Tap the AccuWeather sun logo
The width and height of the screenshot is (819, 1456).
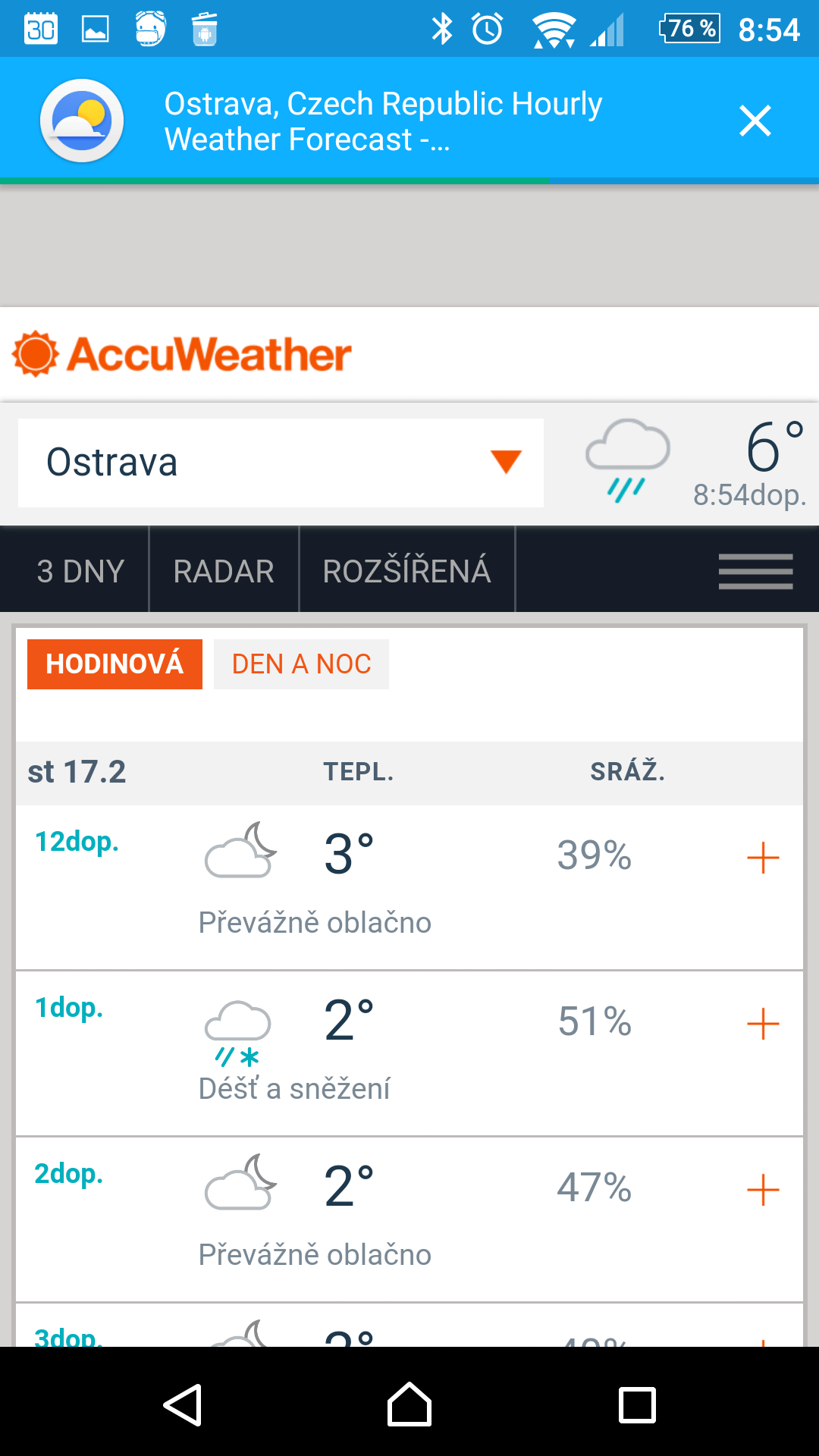pos(35,353)
